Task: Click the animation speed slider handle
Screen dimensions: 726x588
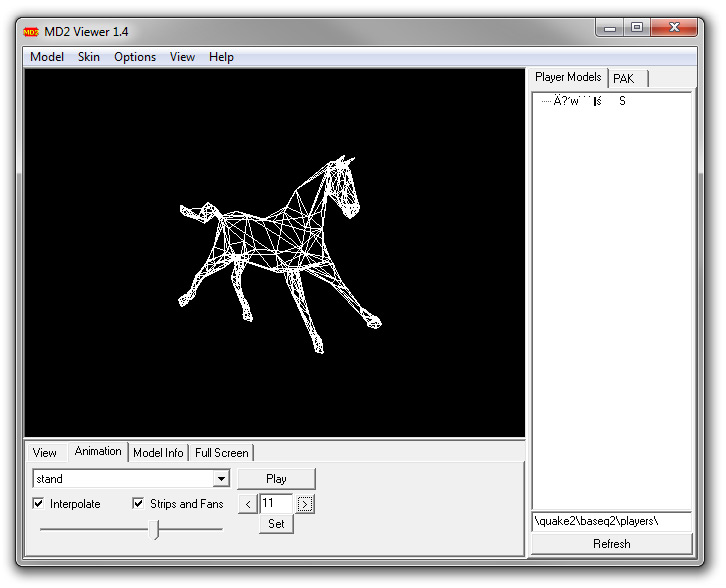Action: pyautogui.click(x=155, y=529)
